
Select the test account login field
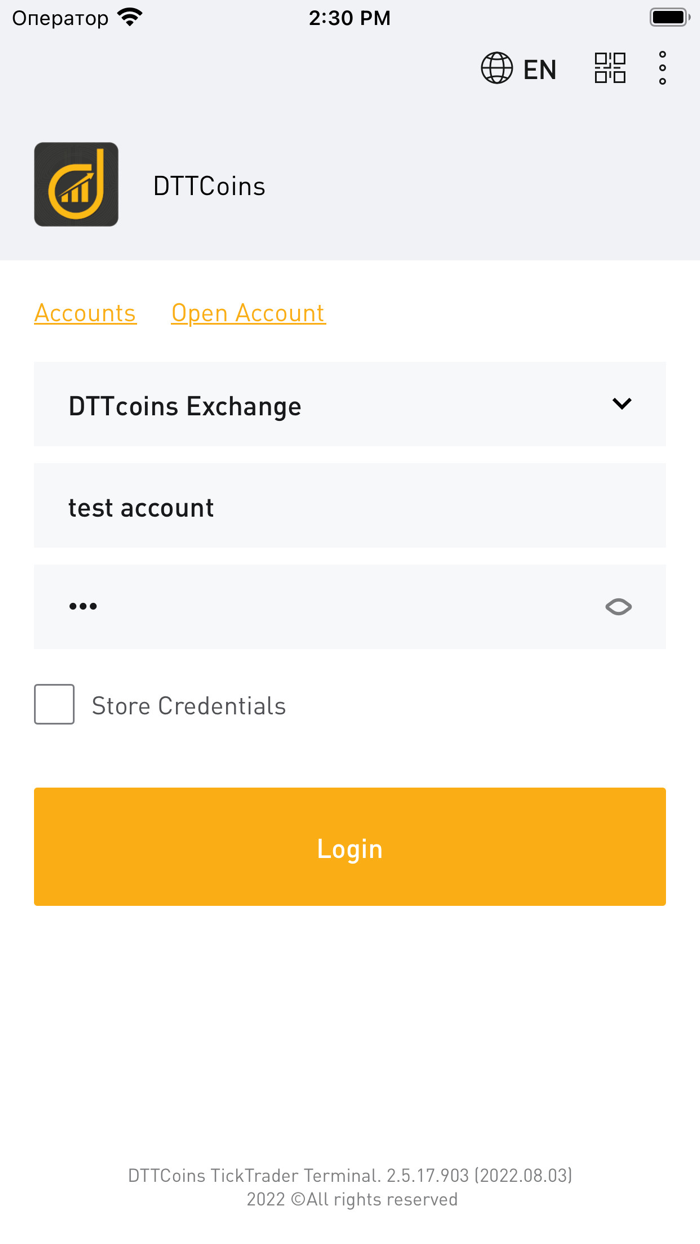coord(350,505)
